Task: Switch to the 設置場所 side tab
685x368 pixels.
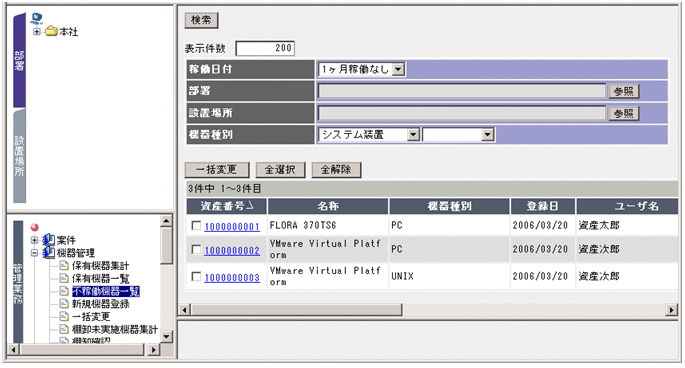Action: (x=19, y=156)
